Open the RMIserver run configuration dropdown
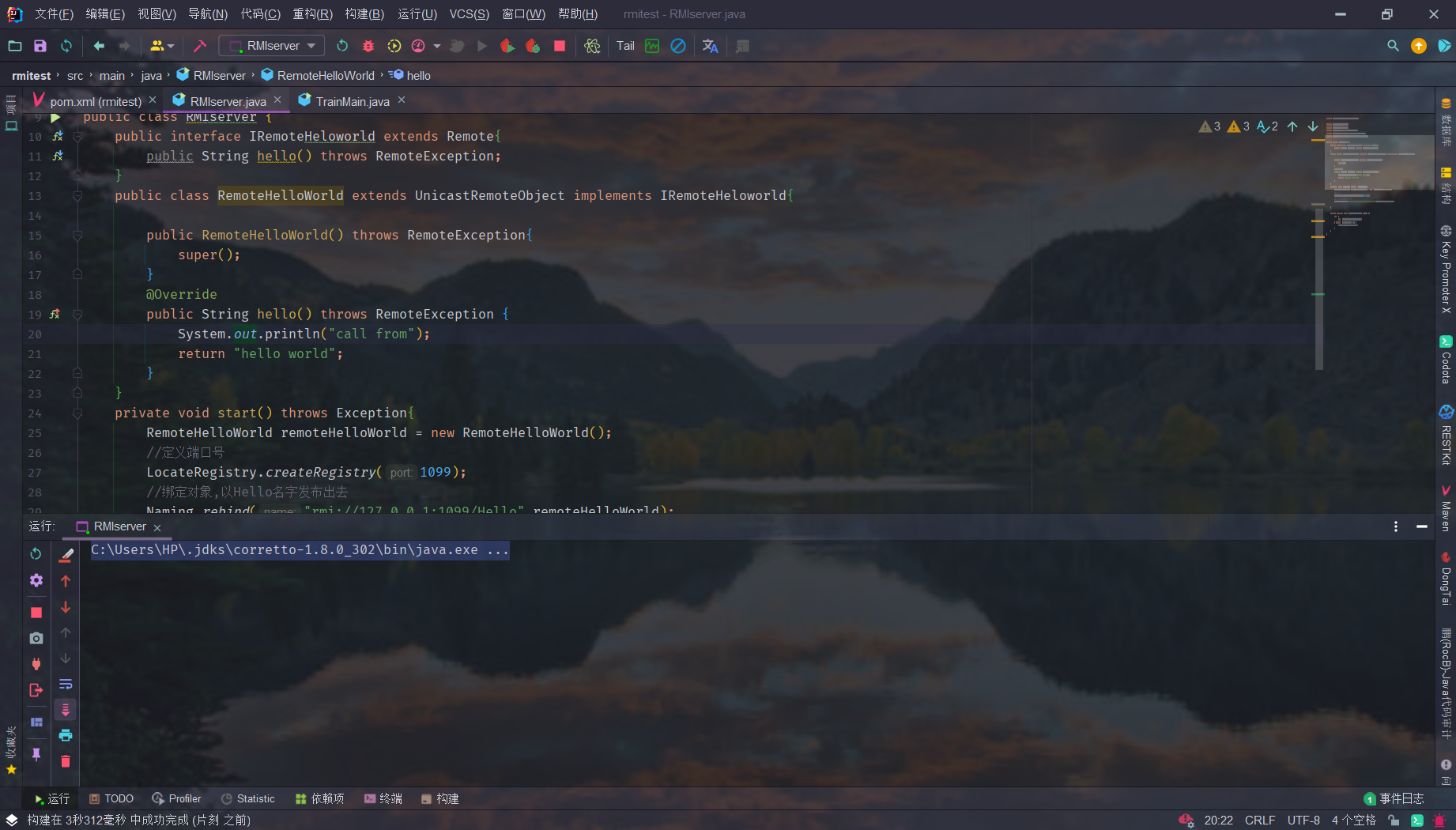This screenshot has width=1456, height=830. tap(272, 46)
